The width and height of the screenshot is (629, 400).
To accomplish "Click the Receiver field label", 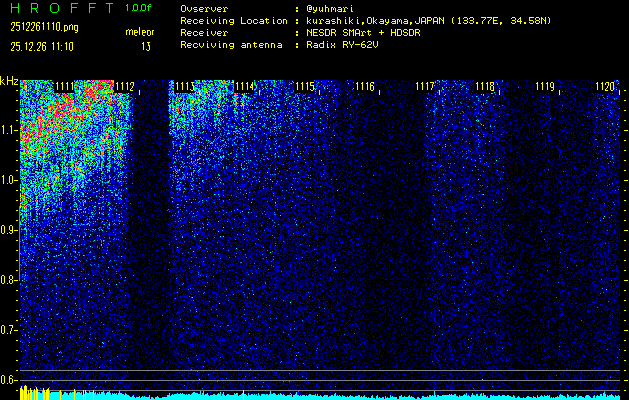I will pyautogui.click(x=204, y=33).
